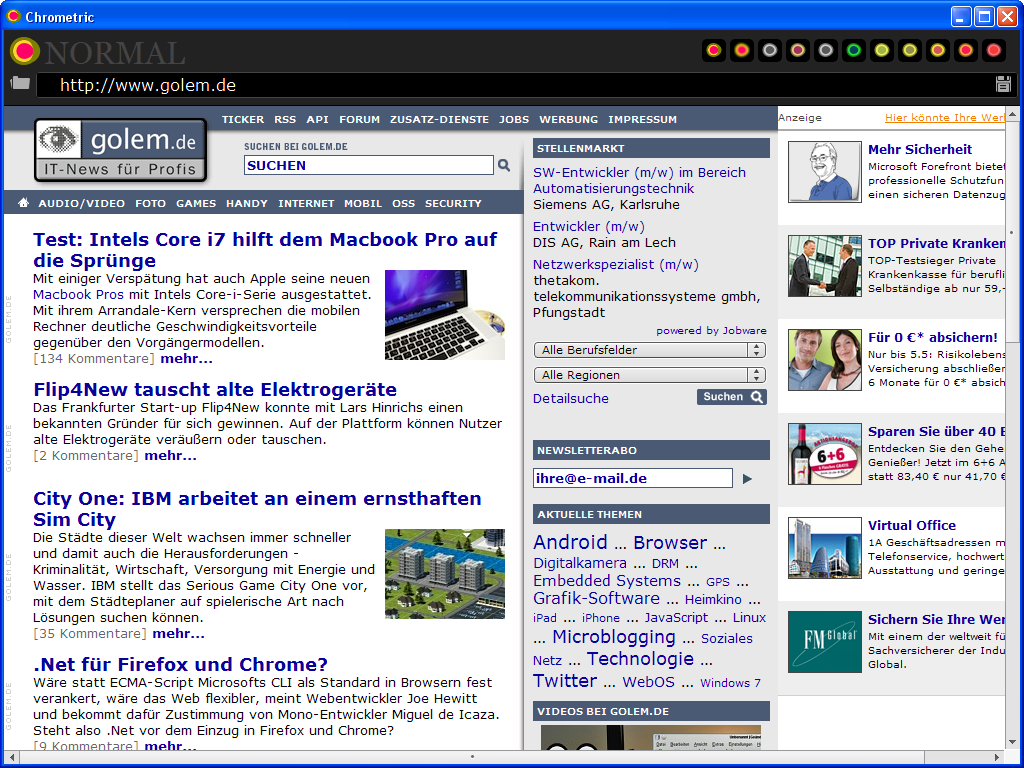Click the horizontal scrollbar right arrow

point(997,758)
